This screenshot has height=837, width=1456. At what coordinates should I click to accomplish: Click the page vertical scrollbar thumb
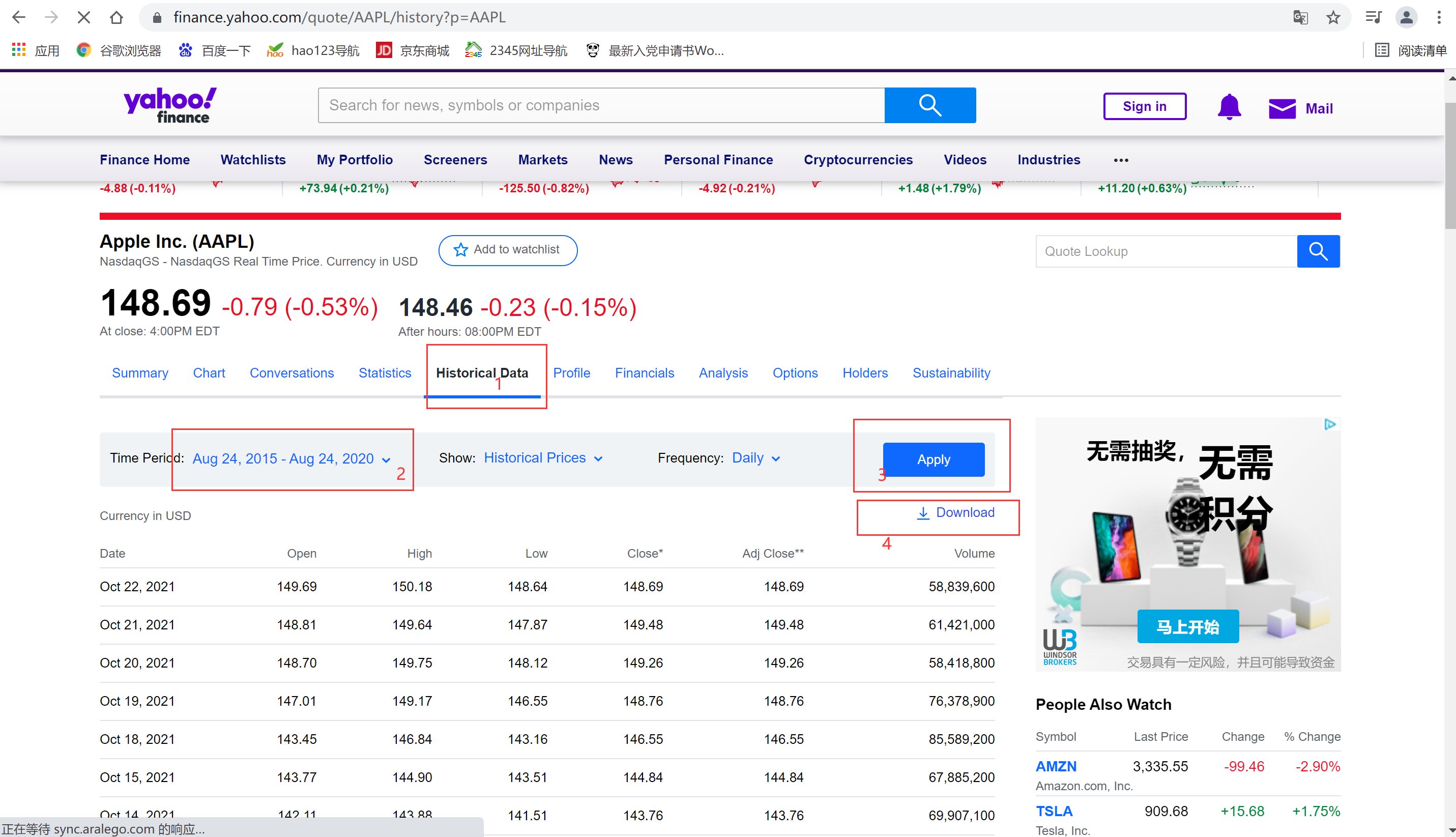click(1450, 165)
